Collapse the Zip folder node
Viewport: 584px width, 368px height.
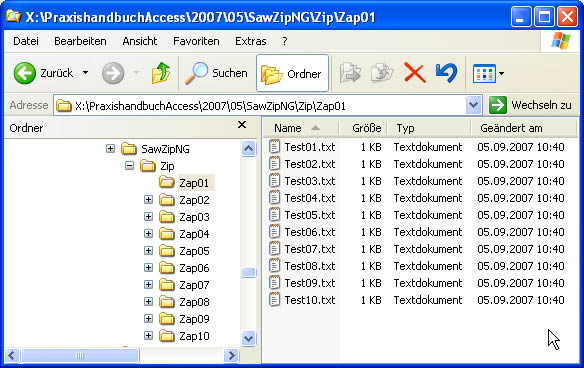(129, 165)
